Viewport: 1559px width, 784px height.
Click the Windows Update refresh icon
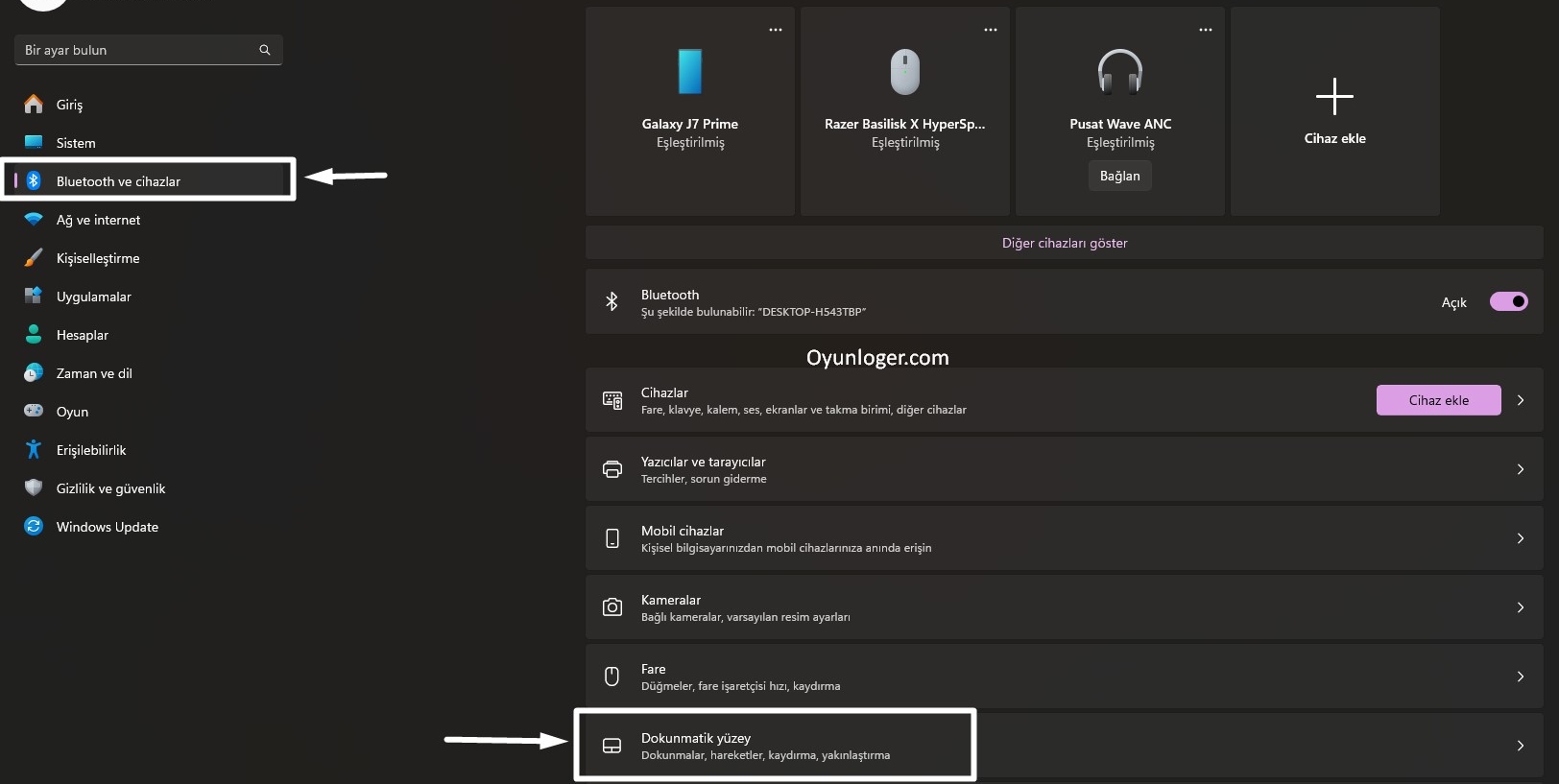click(x=34, y=526)
